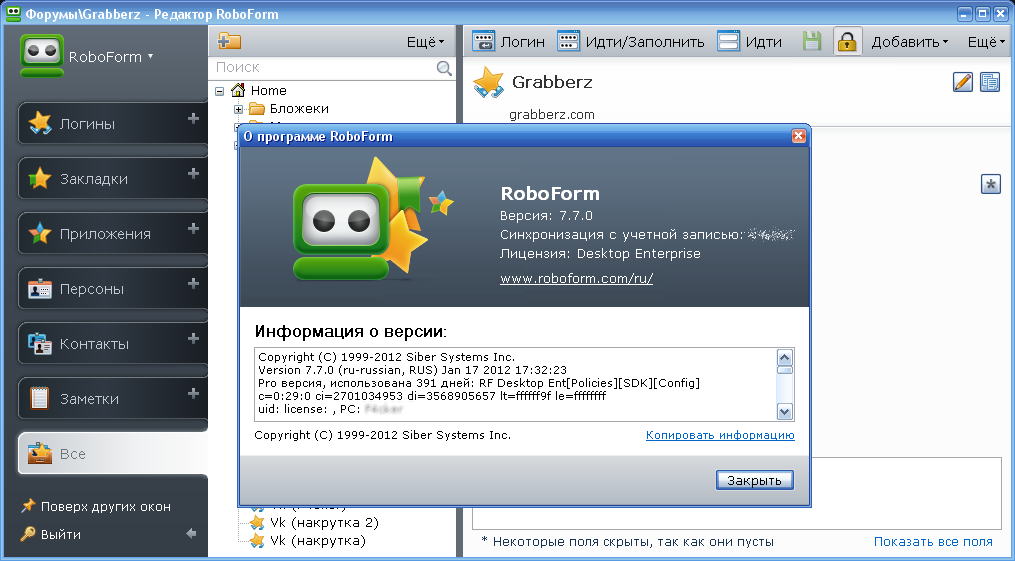The image size is (1015, 561).
Task: Click Идти/Заполнить toolbar button
Action: pyautogui.click(x=630, y=42)
